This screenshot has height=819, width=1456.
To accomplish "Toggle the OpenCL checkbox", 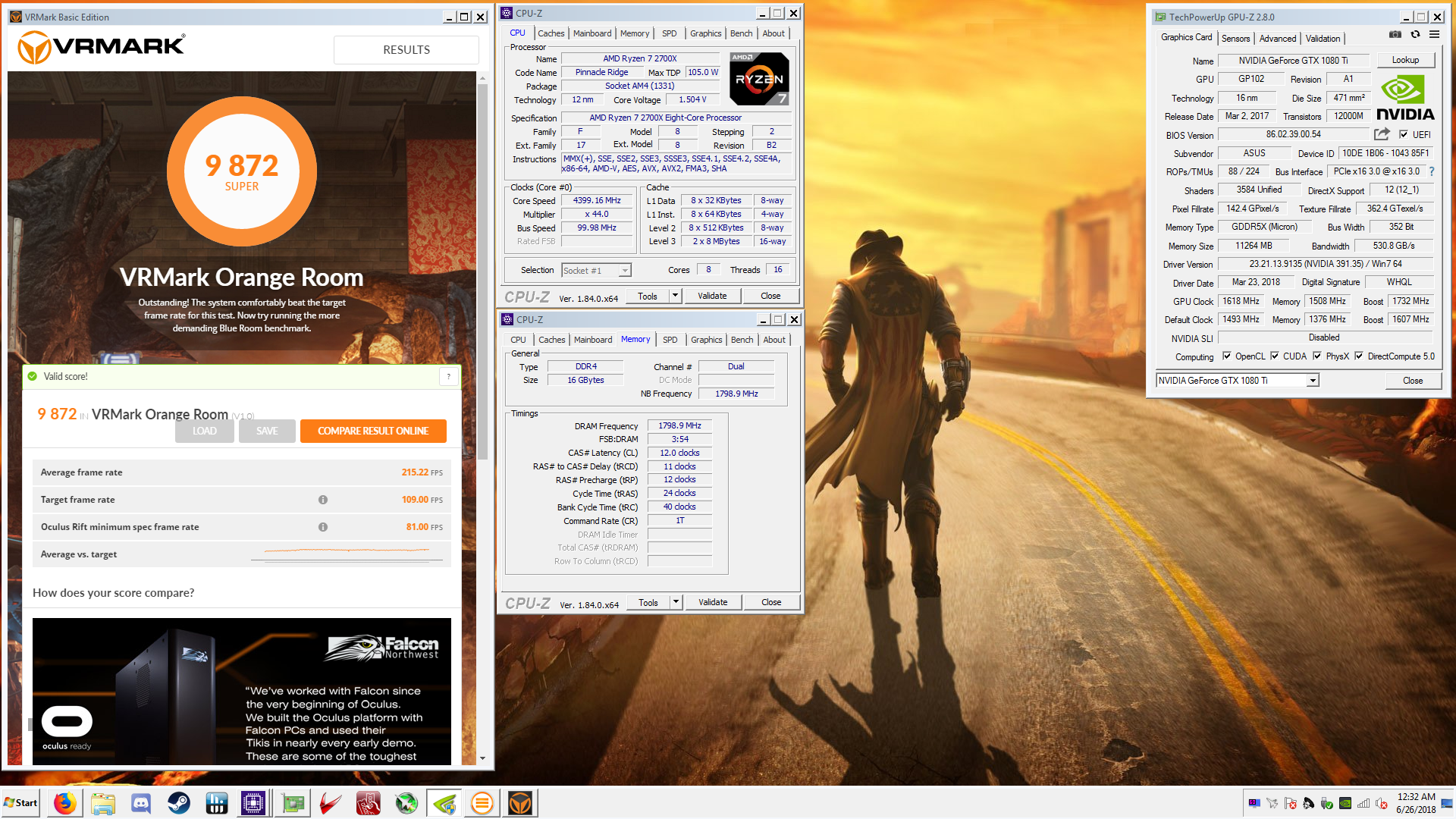I will pyautogui.click(x=1226, y=356).
